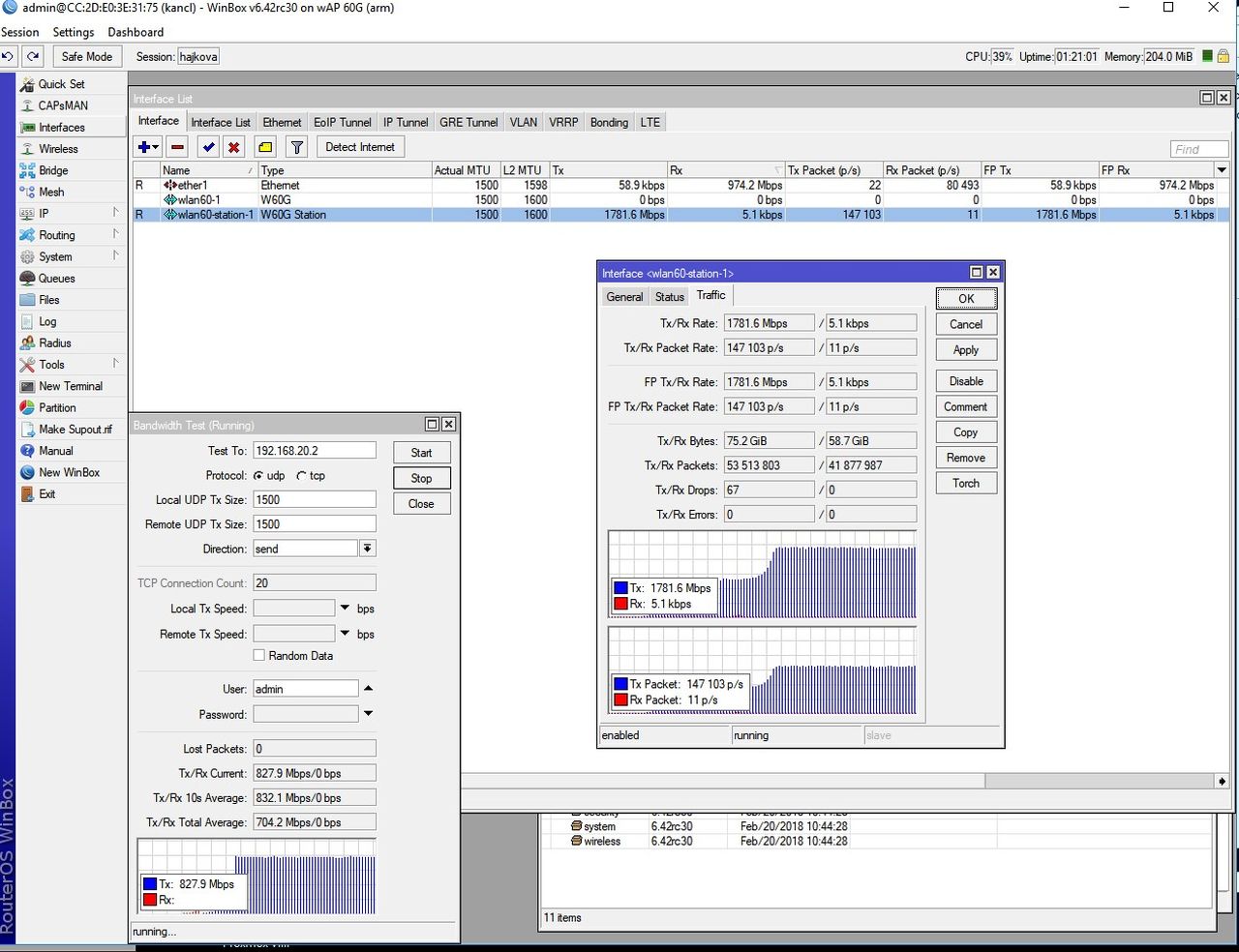
Task: Open the Settings menu
Action: 74,32
